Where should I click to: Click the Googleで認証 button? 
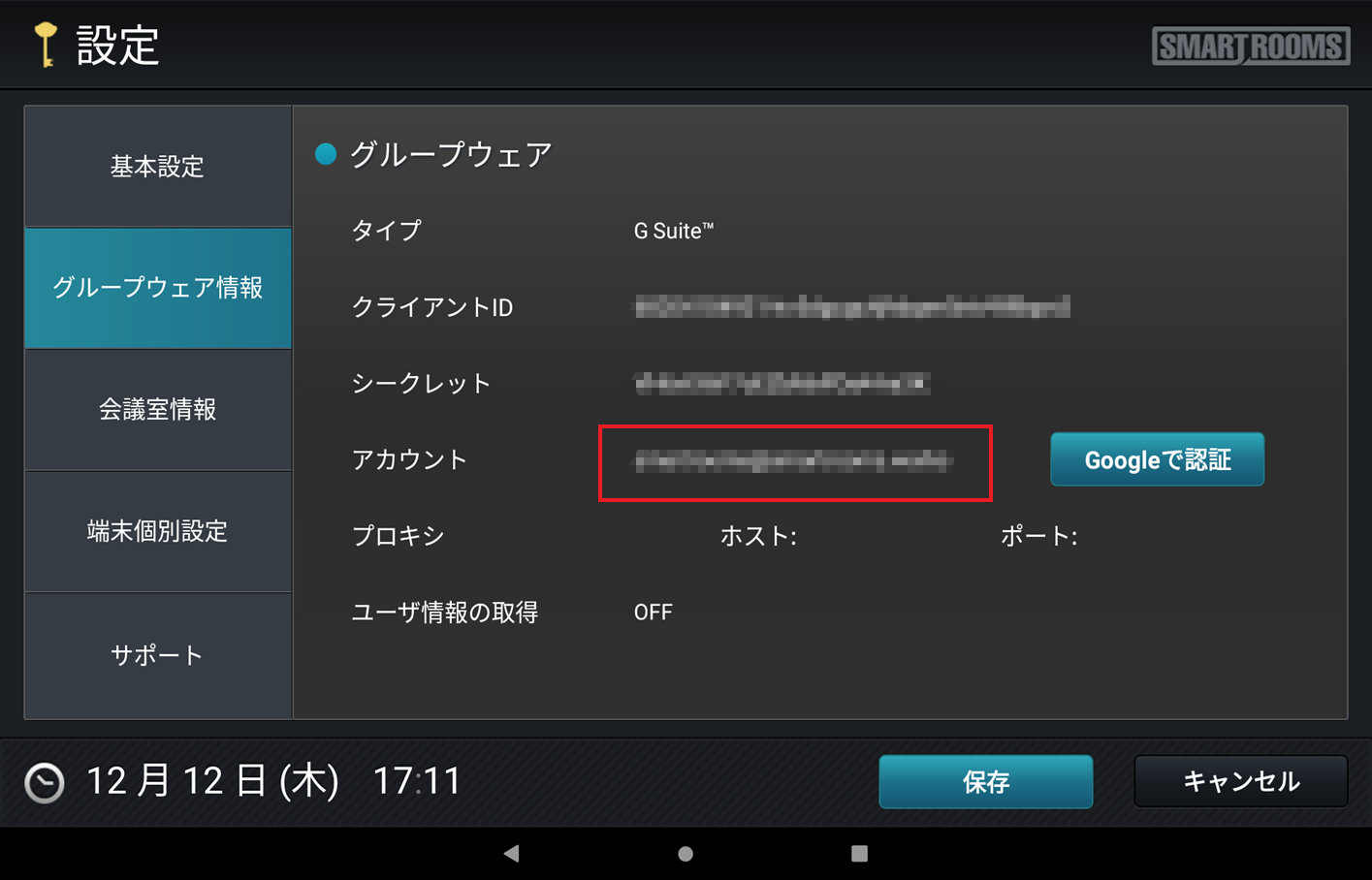pos(1157,459)
